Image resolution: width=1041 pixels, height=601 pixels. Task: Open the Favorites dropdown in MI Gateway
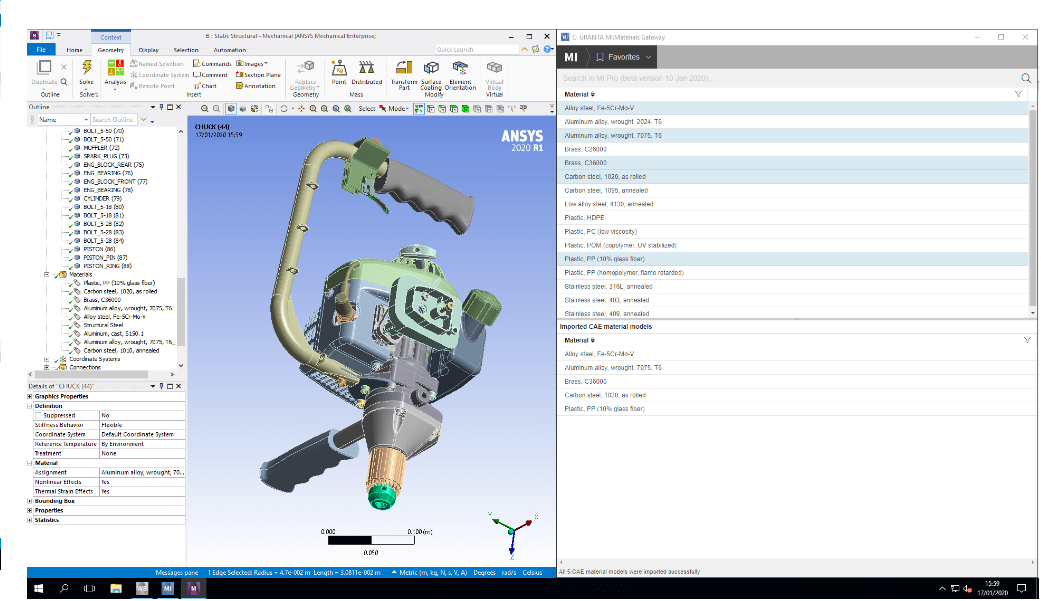[623, 57]
